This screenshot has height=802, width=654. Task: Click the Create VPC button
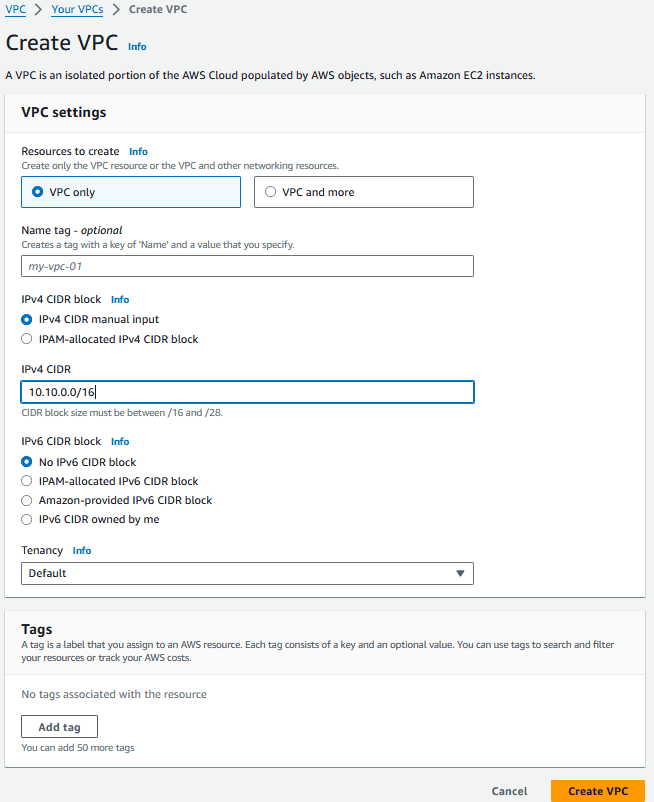[x=598, y=791]
